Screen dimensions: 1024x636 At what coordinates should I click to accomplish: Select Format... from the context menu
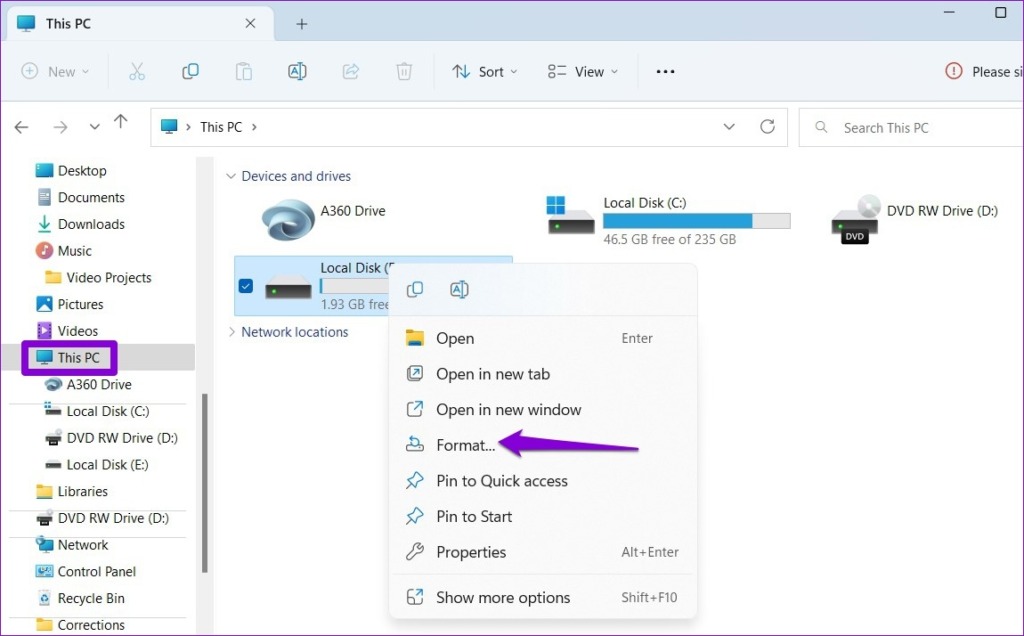click(465, 445)
